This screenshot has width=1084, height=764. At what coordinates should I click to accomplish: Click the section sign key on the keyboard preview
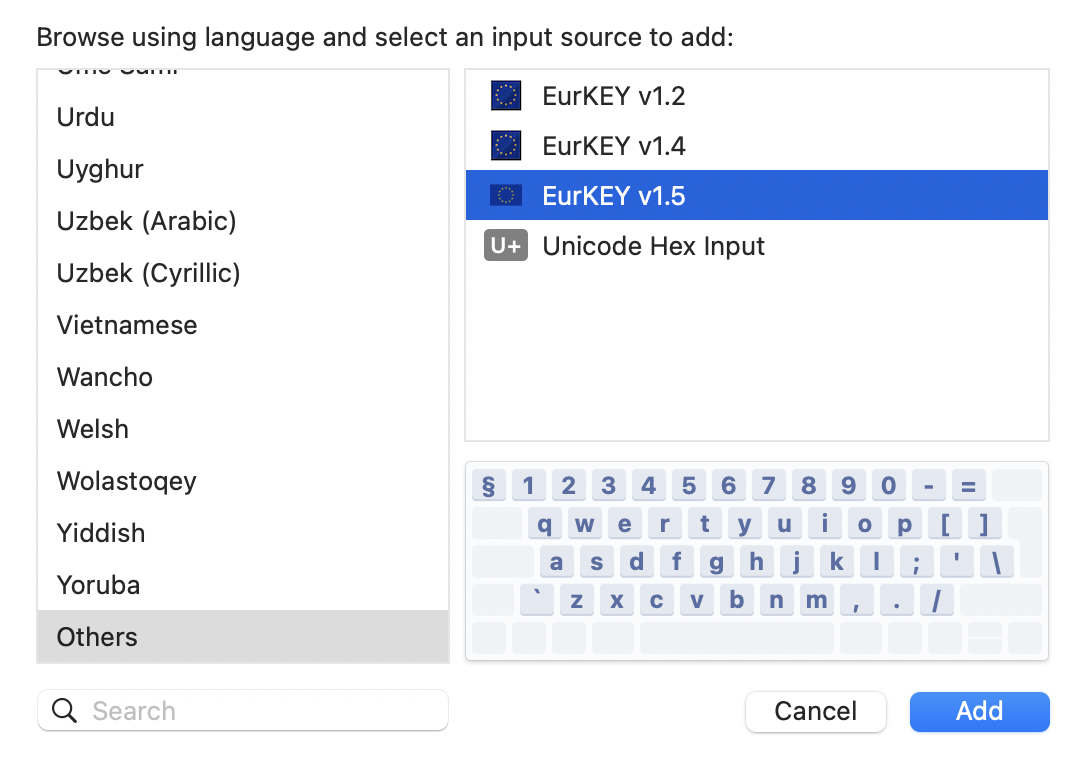point(488,485)
